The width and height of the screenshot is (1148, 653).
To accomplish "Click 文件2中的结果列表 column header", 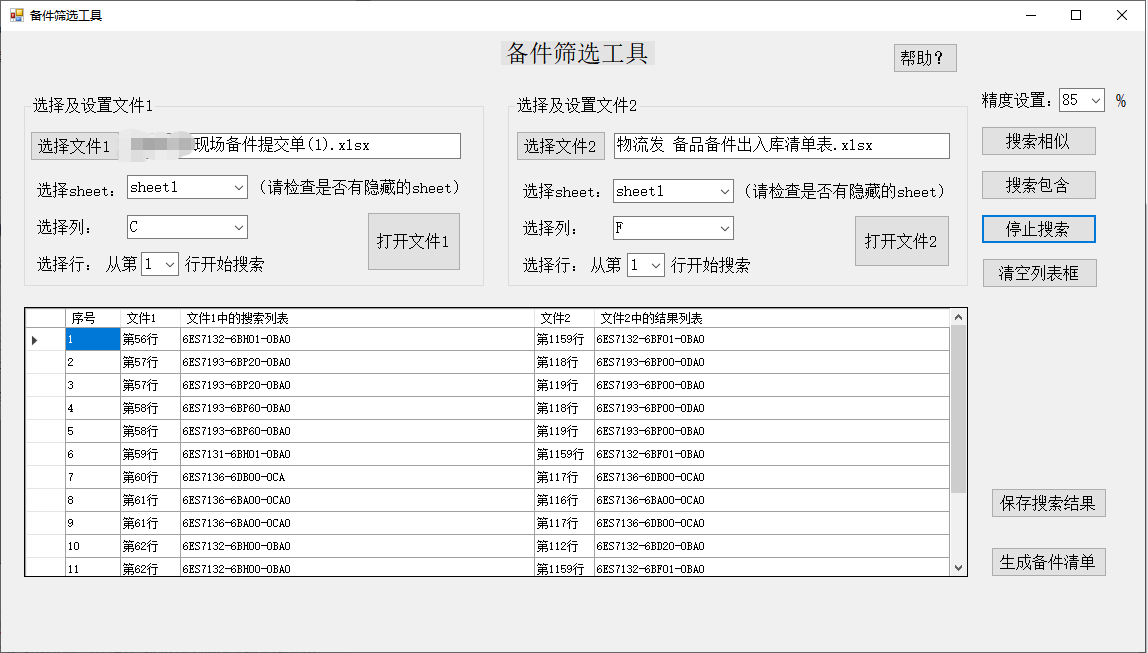I will [x=772, y=318].
